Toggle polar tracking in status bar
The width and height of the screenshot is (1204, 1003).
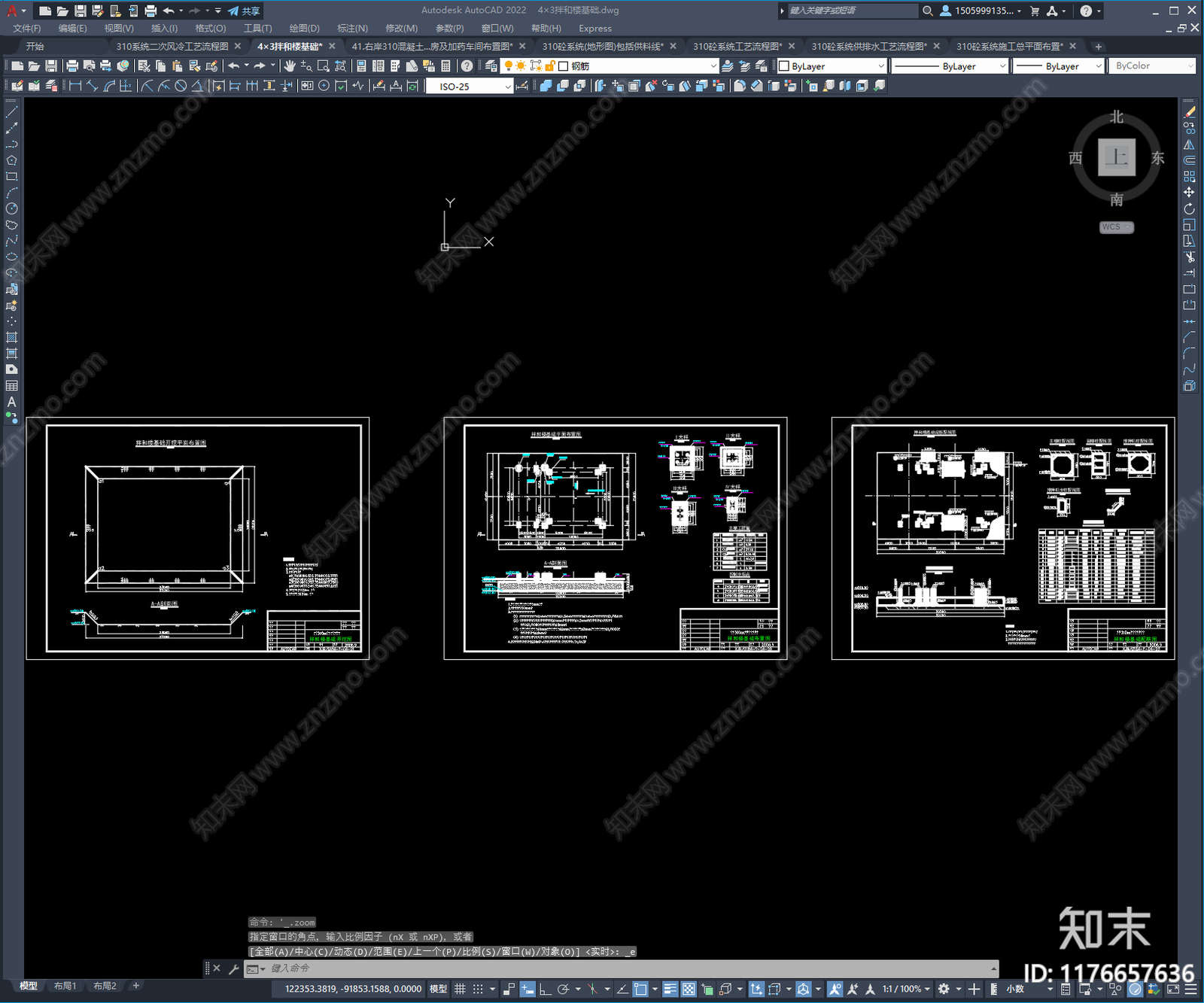pyautogui.click(x=563, y=989)
